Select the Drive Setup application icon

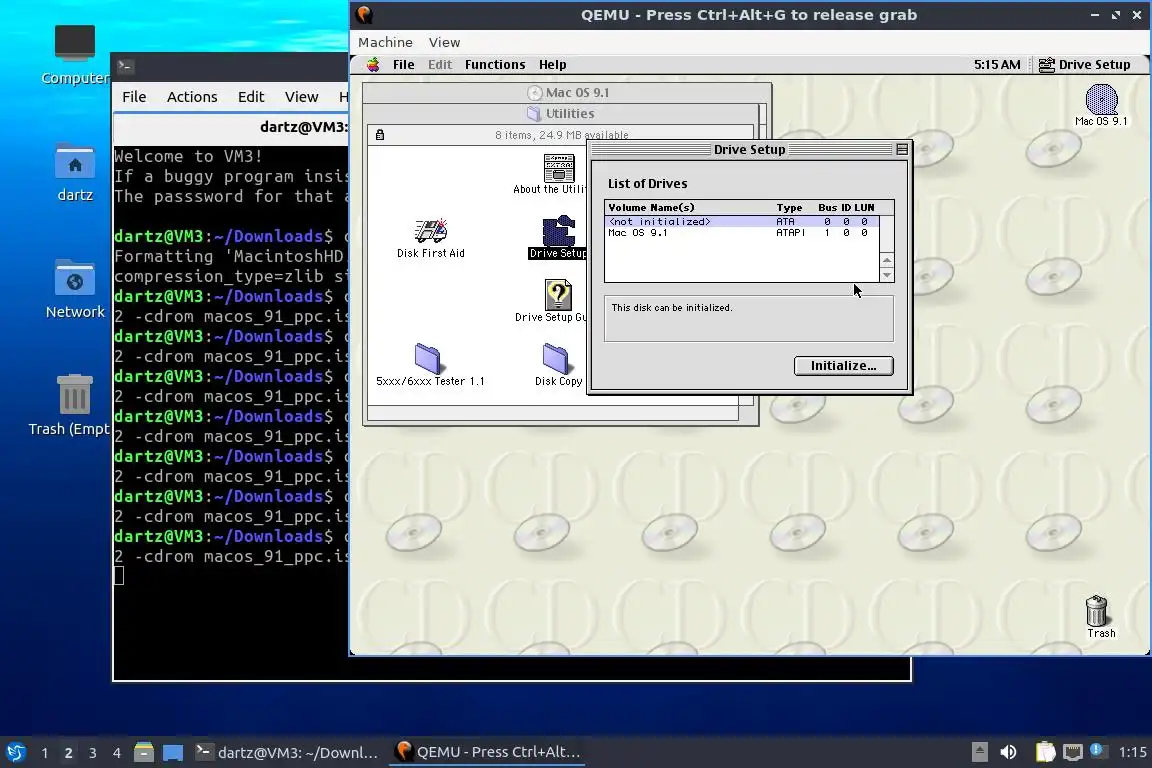point(558,231)
